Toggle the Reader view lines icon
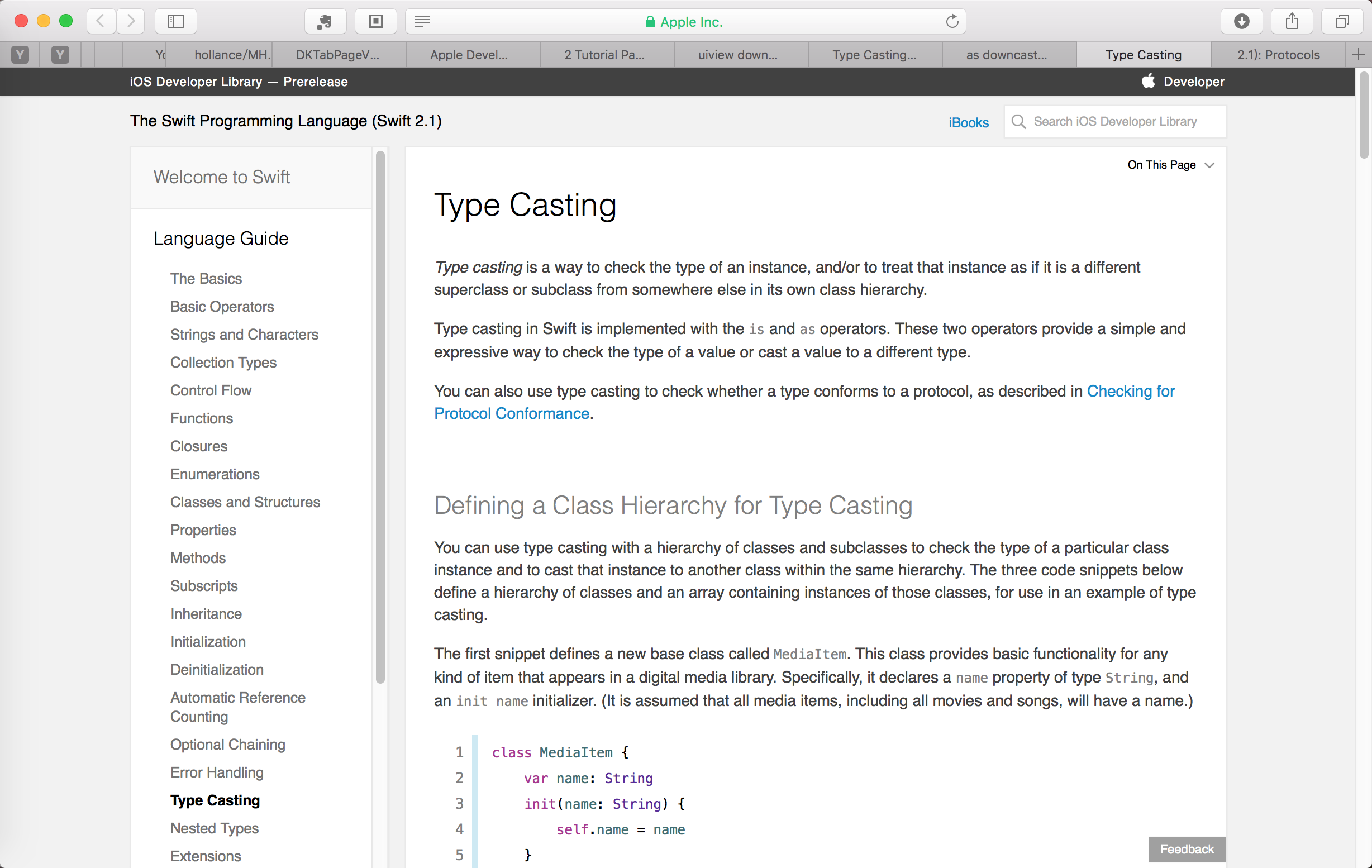 coord(422,21)
